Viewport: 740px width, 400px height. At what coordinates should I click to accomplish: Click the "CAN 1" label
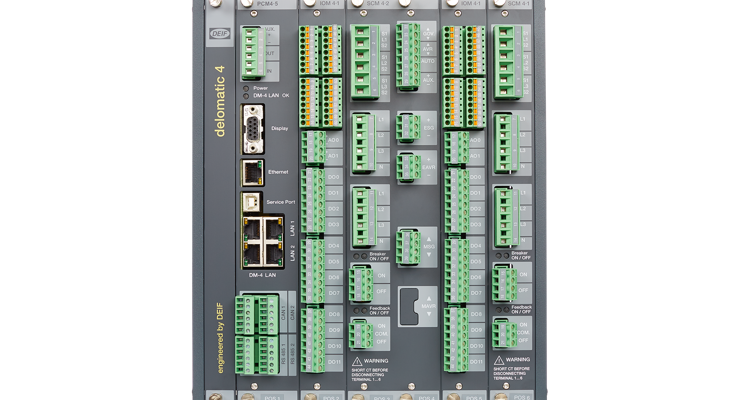284,313
